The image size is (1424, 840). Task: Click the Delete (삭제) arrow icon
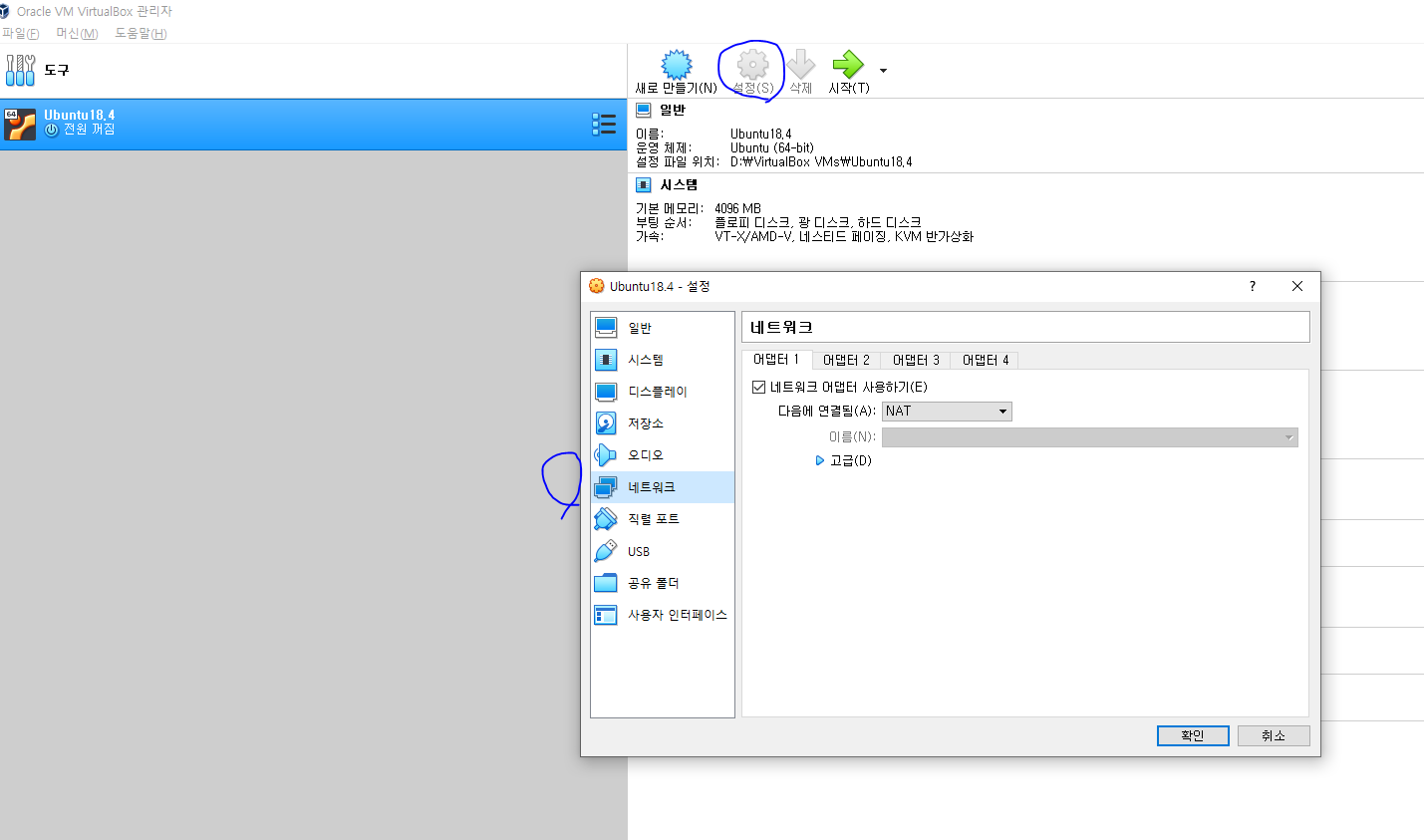click(x=800, y=65)
